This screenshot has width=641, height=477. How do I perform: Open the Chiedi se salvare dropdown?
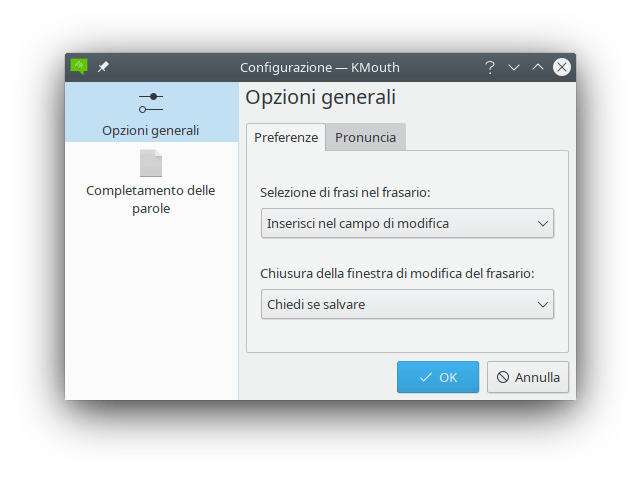pyautogui.click(x=407, y=304)
